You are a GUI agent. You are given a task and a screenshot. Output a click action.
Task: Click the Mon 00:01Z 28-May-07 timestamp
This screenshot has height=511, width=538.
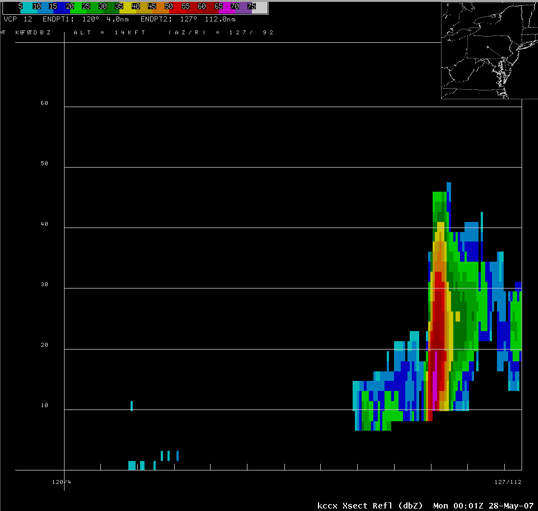(x=483, y=506)
